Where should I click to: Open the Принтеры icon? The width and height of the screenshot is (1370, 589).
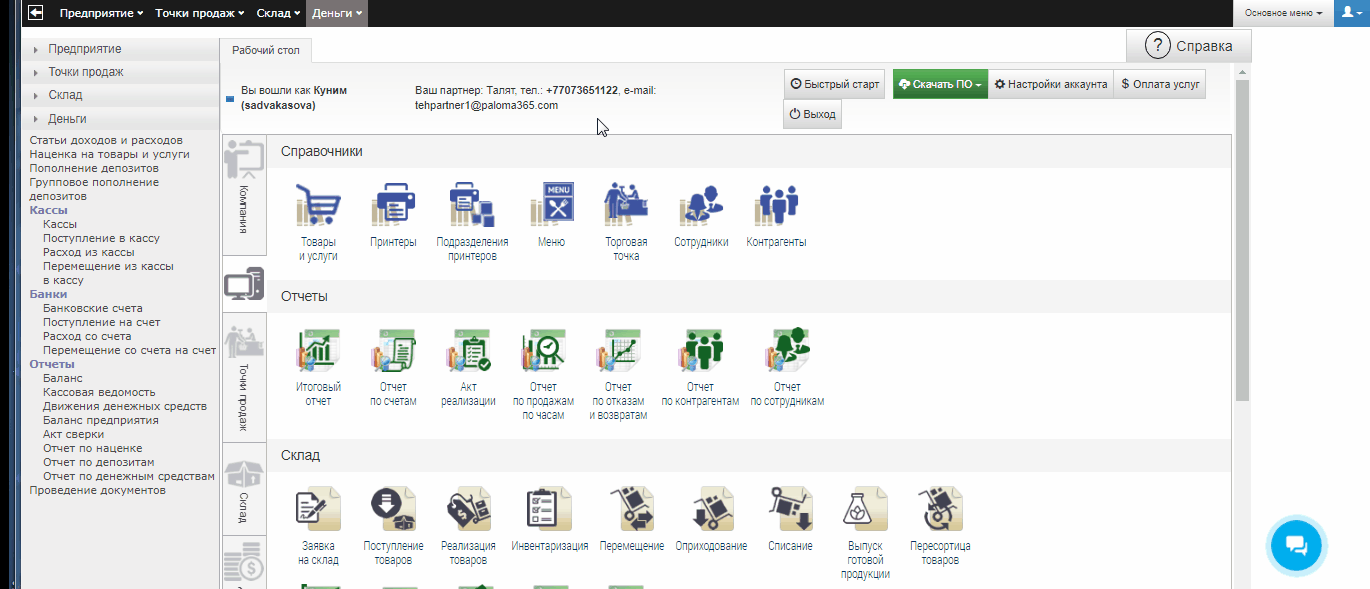(x=392, y=206)
